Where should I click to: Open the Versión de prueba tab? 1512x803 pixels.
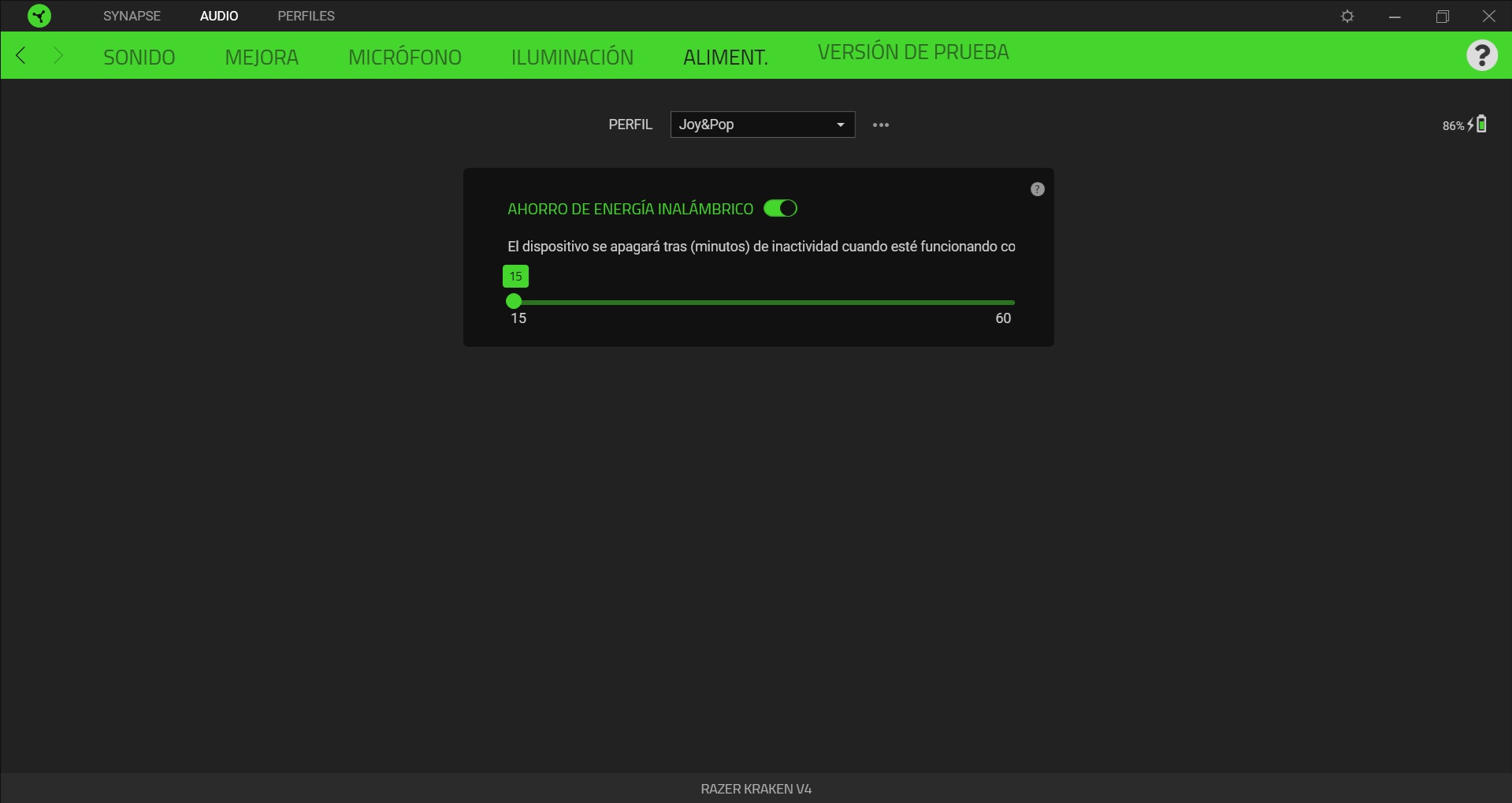pos(912,52)
